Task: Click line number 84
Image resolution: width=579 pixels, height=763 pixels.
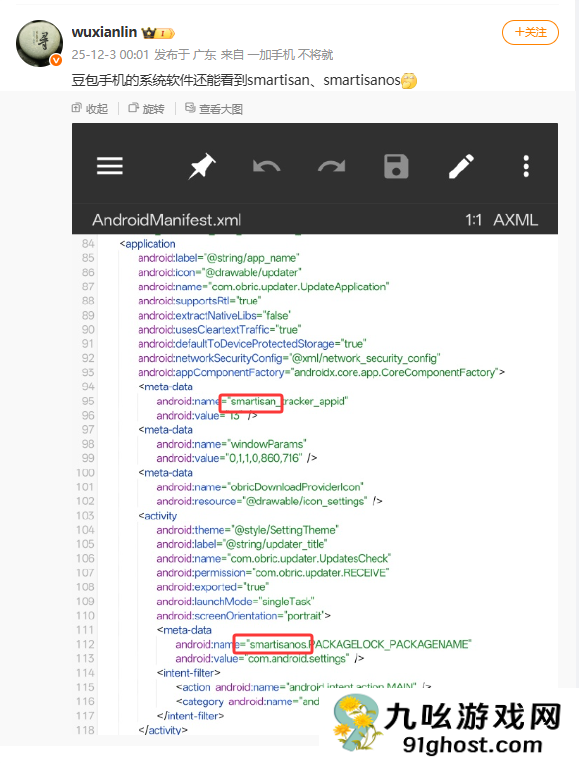Action: tap(88, 243)
